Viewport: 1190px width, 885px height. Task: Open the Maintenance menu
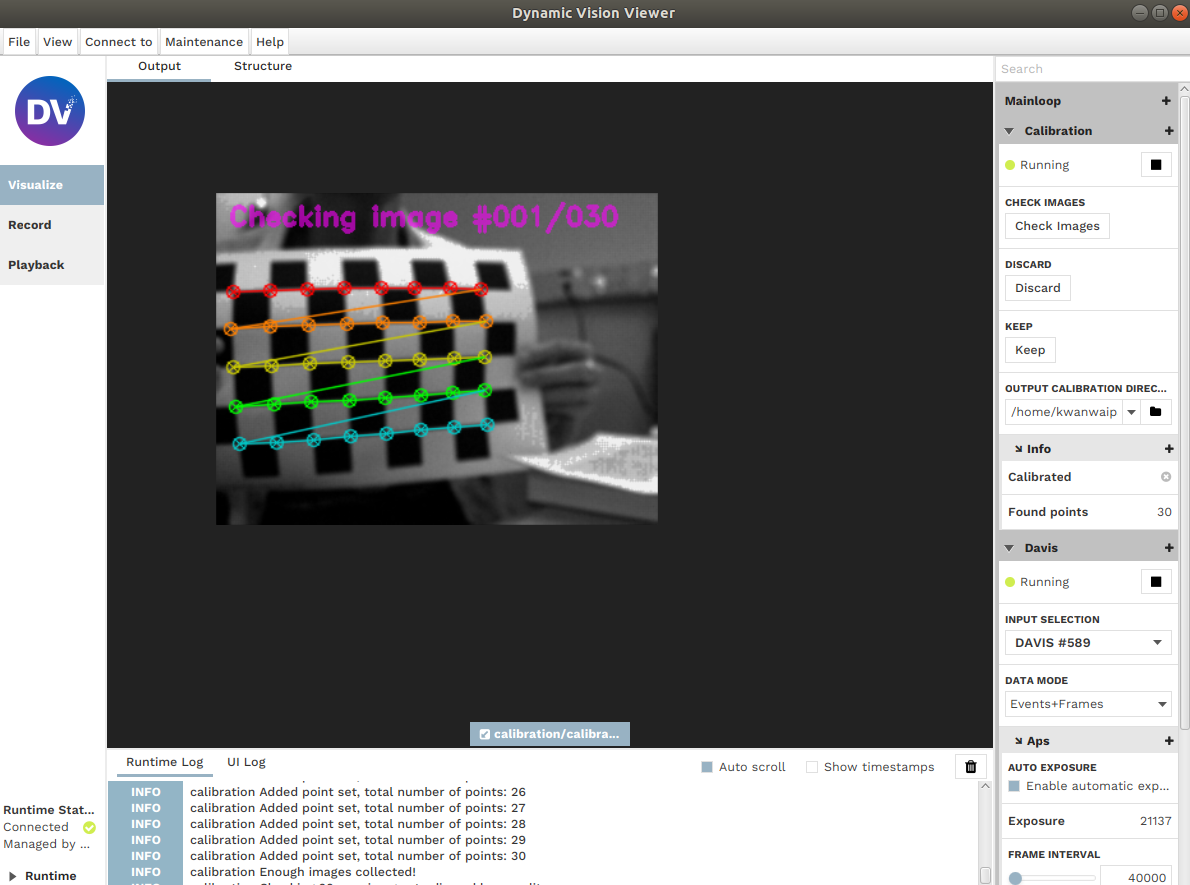click(x=204, y=42)
